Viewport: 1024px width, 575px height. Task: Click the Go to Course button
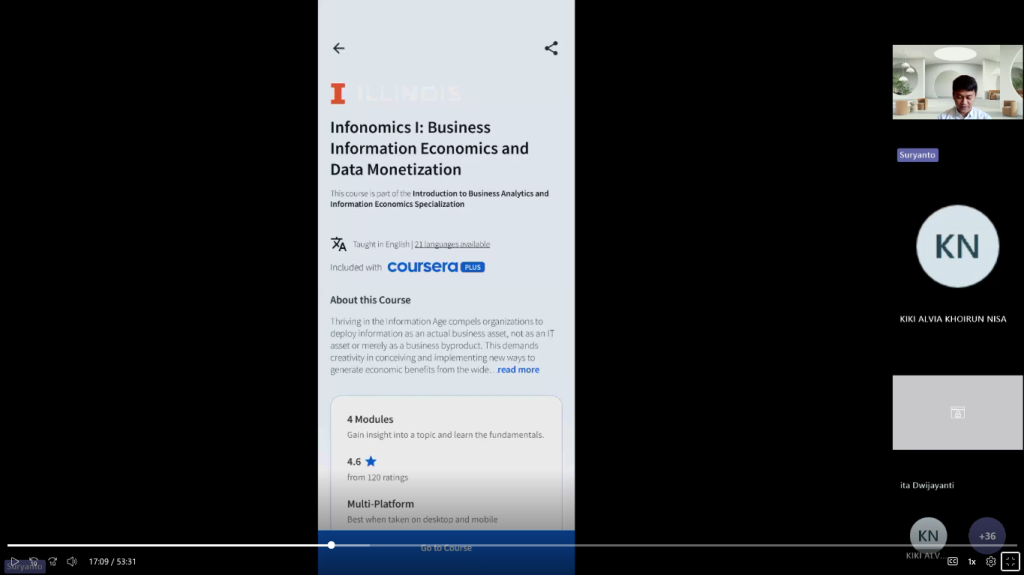pos(446,548)
